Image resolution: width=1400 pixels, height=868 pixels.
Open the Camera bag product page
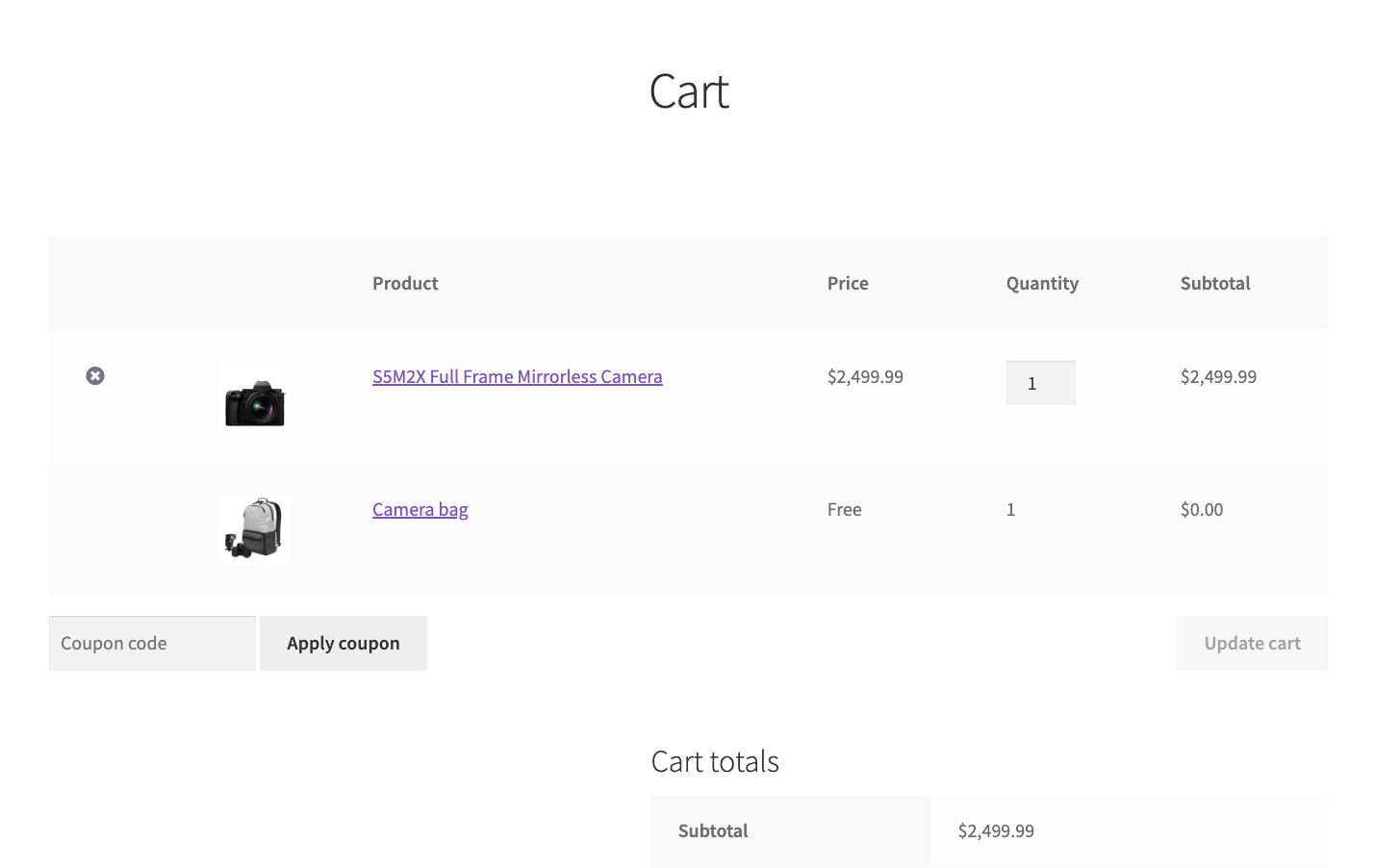(x=420, y=509)
